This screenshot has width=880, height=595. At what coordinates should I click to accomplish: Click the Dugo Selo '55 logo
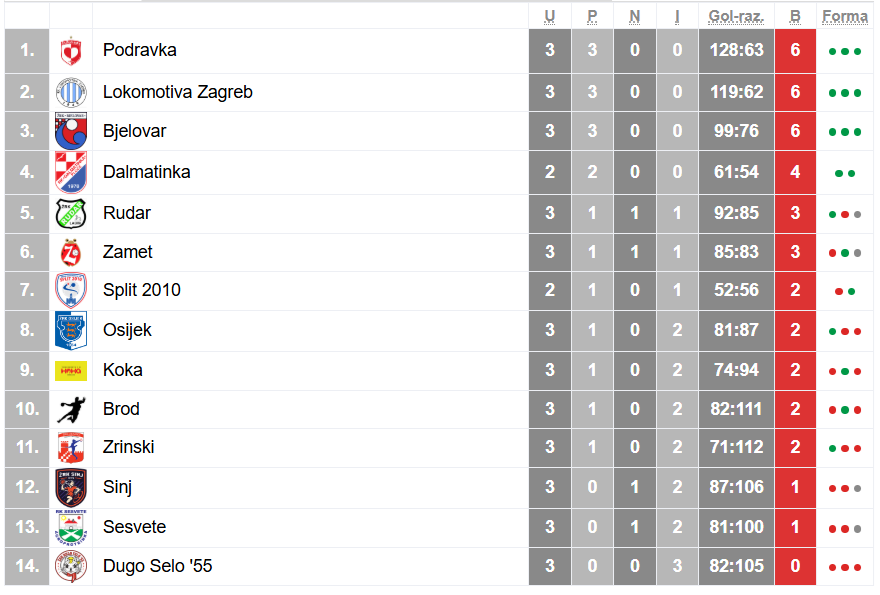[70, 566]
